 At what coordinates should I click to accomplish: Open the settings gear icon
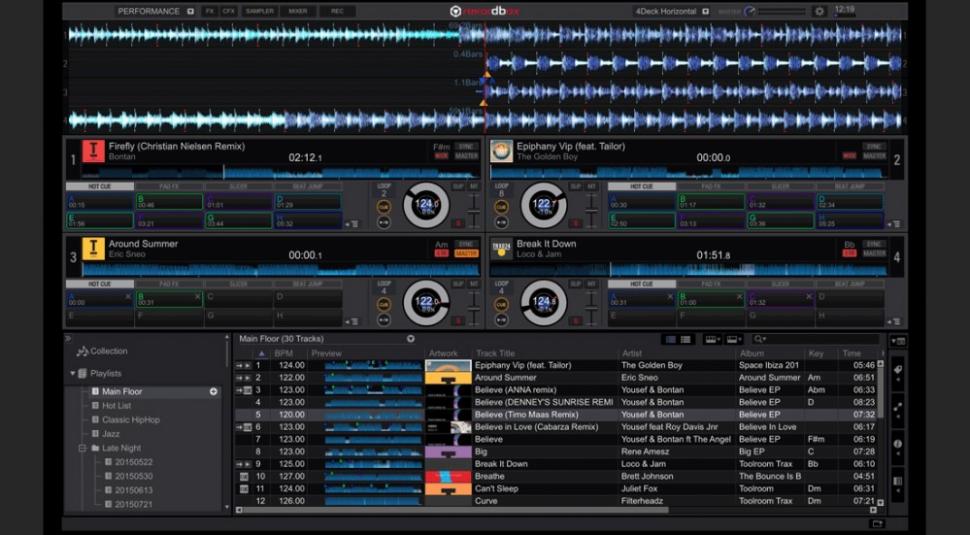(x=820, y=11)
